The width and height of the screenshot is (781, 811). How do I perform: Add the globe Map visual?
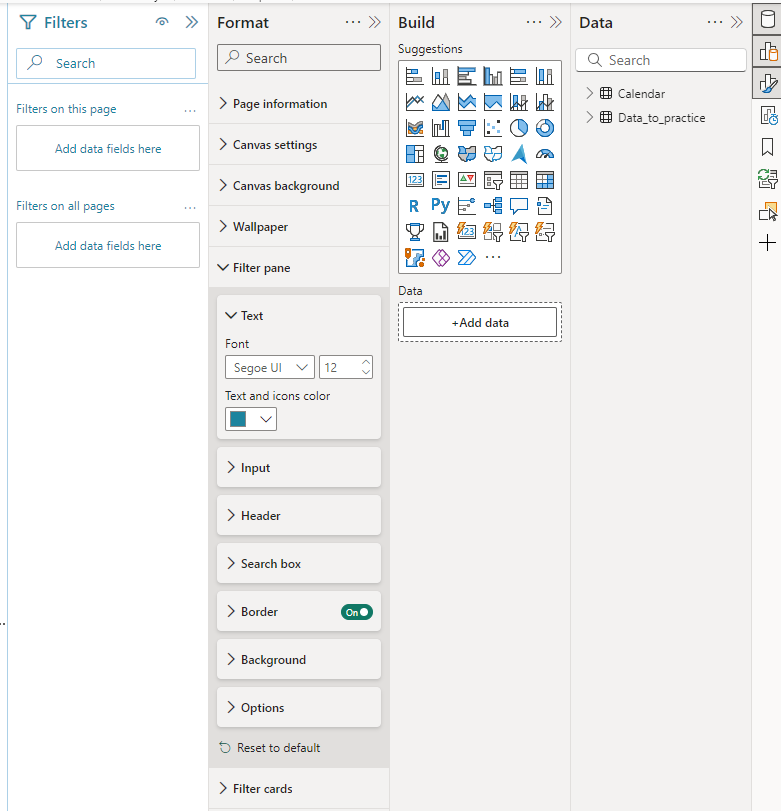441,154
